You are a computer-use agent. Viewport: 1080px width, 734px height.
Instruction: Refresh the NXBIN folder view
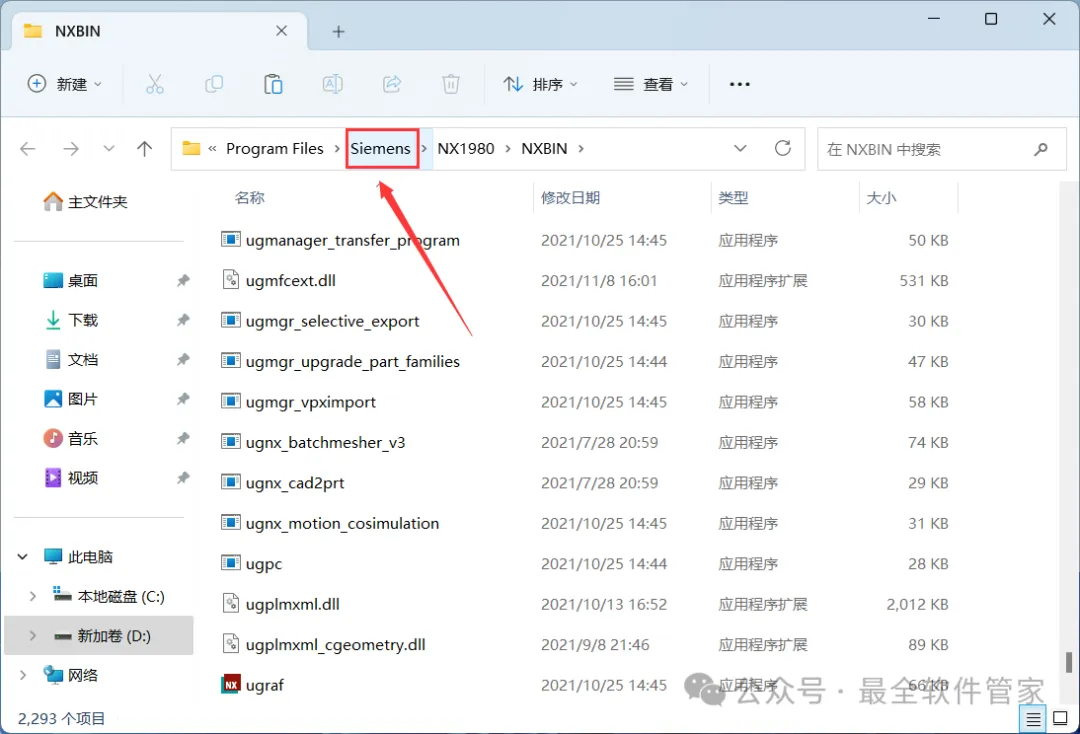[782, 148]
